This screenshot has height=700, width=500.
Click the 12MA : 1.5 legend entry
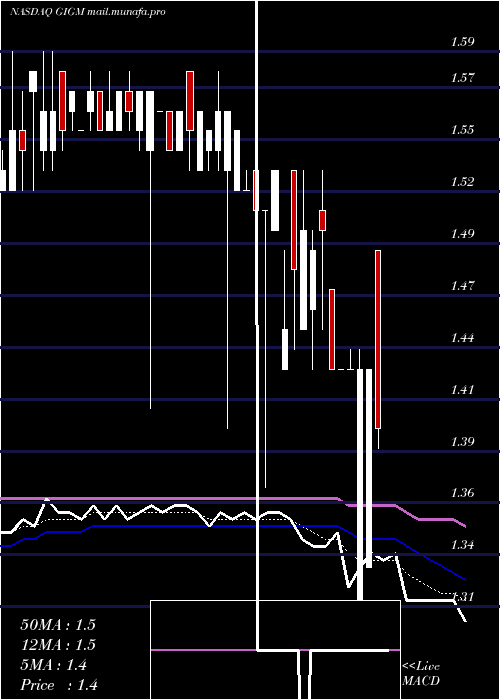click(58, 645)
